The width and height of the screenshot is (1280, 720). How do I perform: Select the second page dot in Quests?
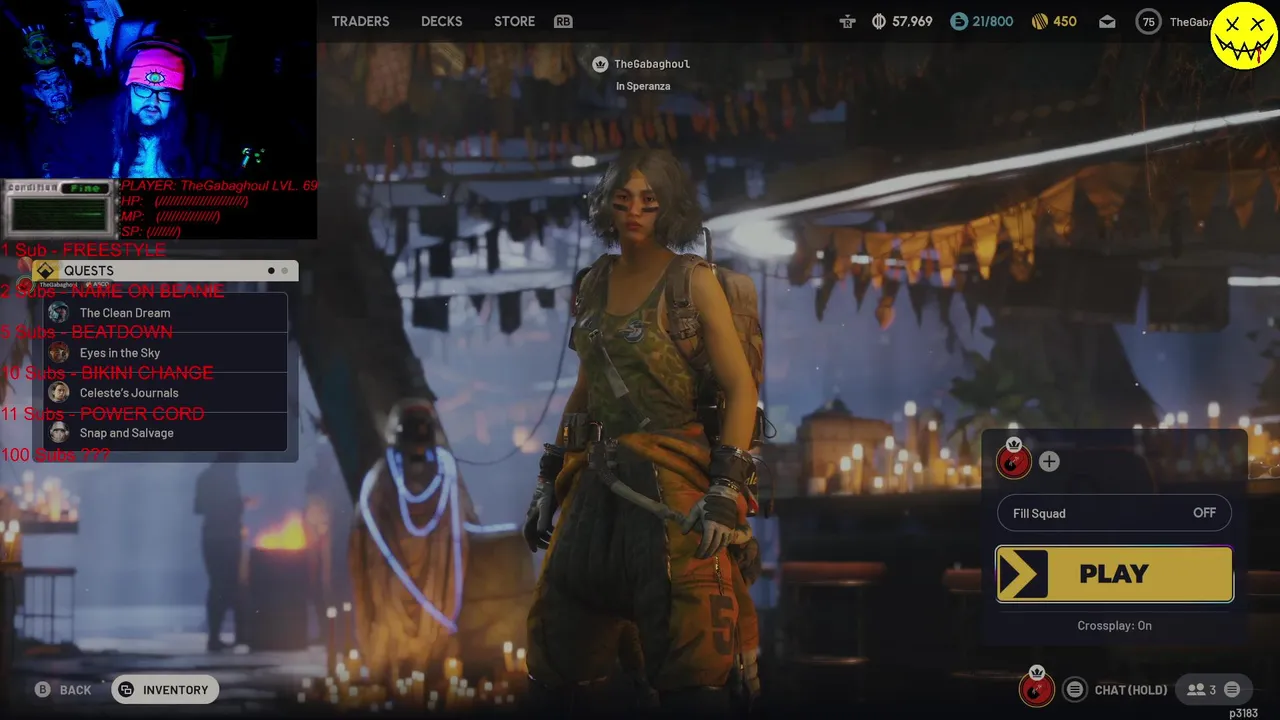tap(284, 271)
